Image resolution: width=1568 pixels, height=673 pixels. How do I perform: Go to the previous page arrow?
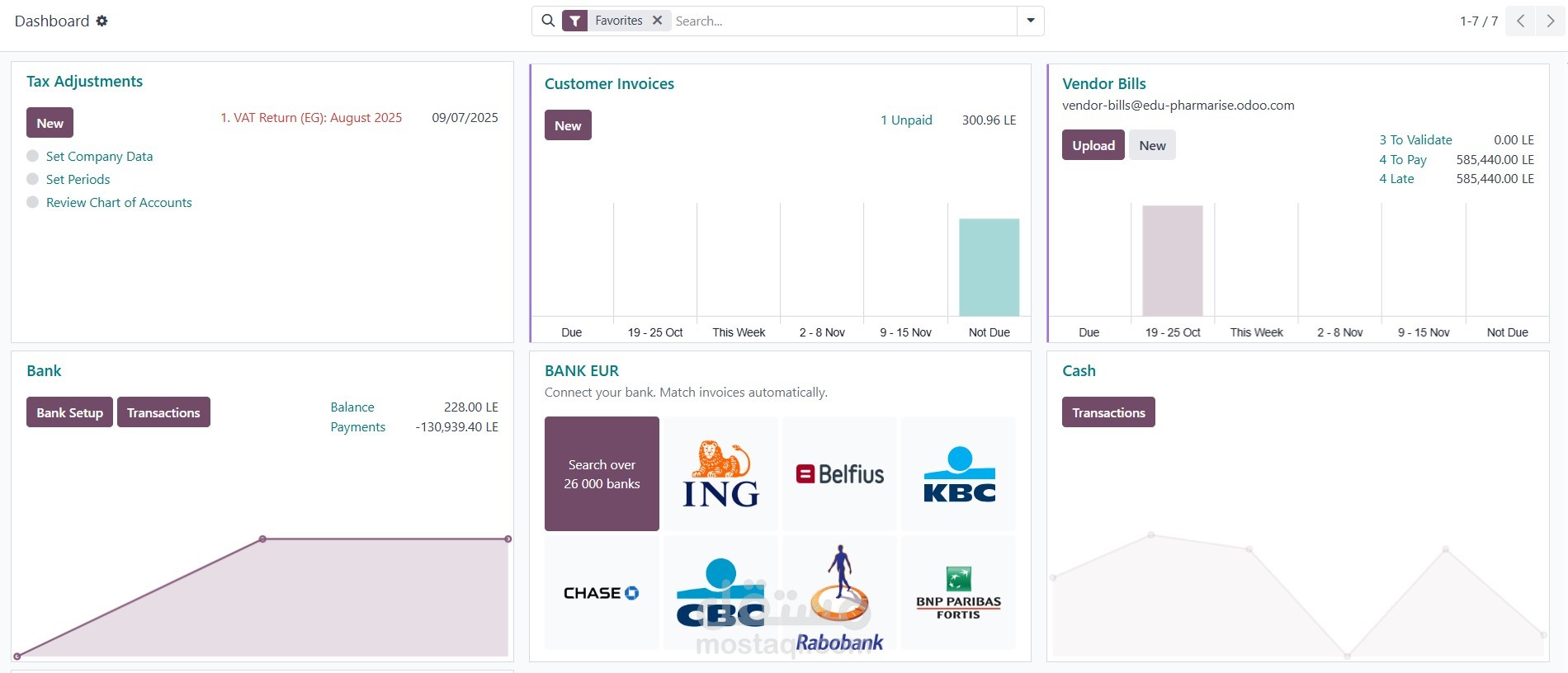click(1520, 21)
